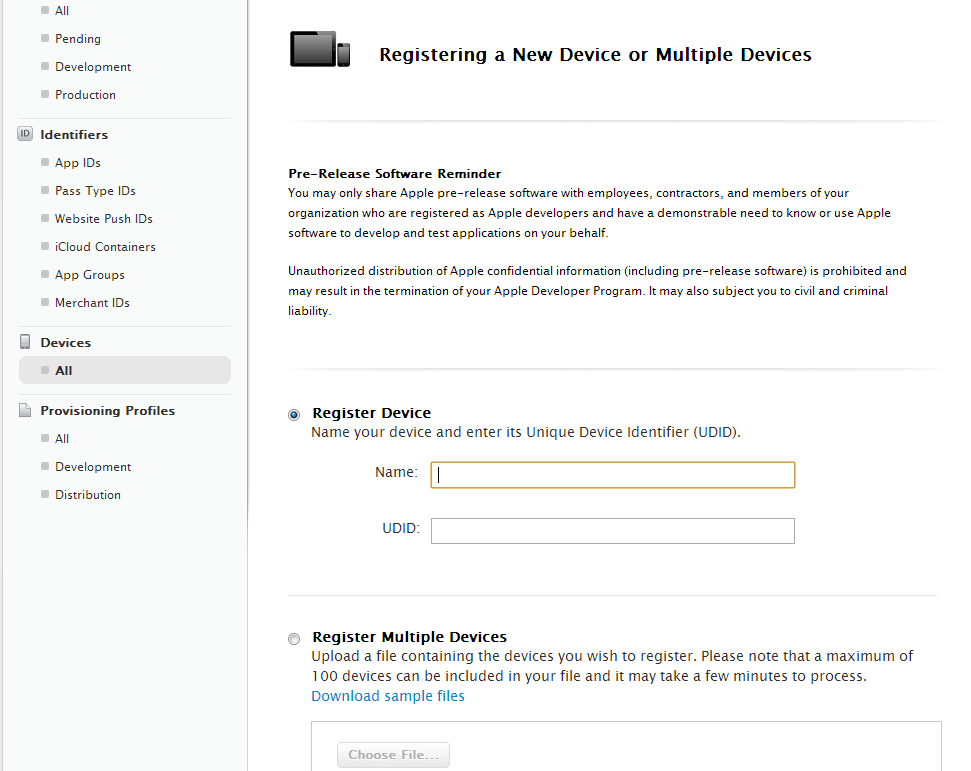Select All under Devices
This screenshot has width=971, height=771.
[124, 370]
